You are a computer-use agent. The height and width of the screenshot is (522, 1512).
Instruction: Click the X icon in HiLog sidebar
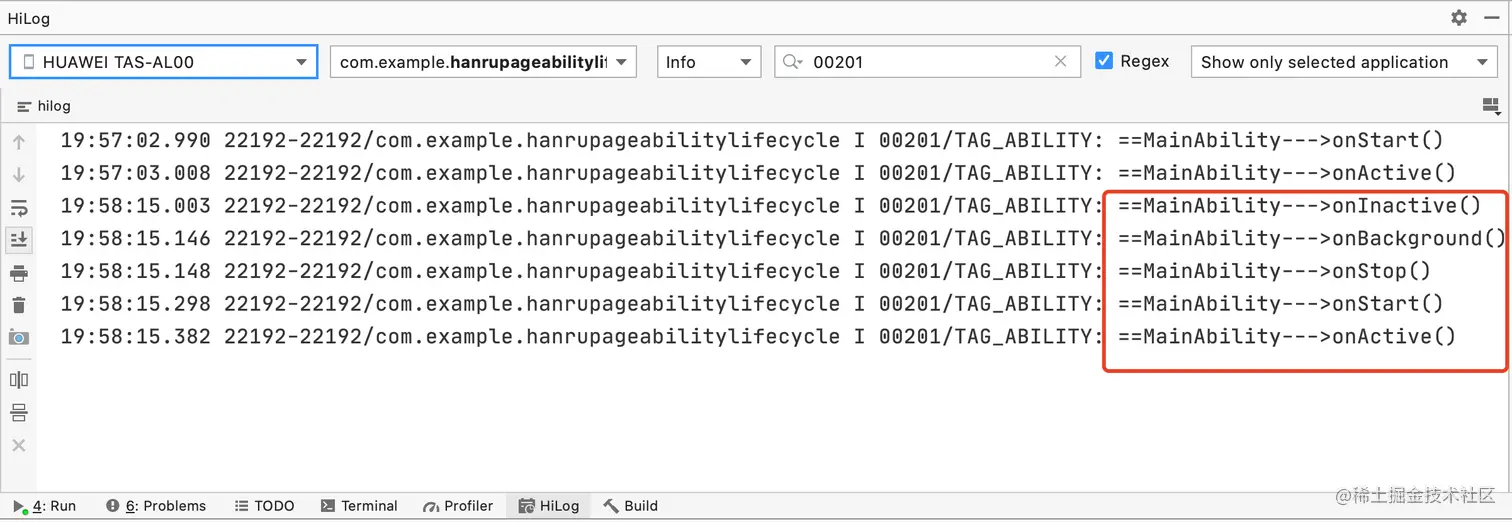18,446
